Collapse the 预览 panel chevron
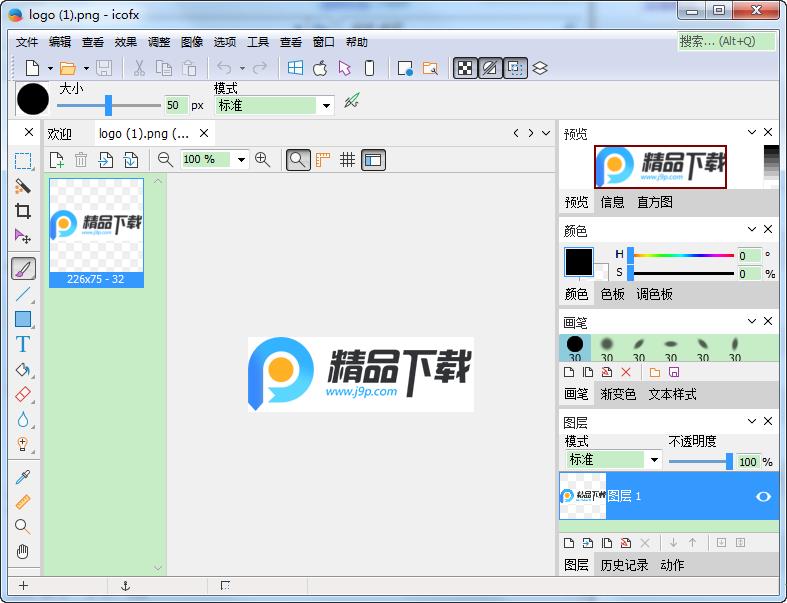The width and height of the screenshot is (787, 603). pos(751,132)
